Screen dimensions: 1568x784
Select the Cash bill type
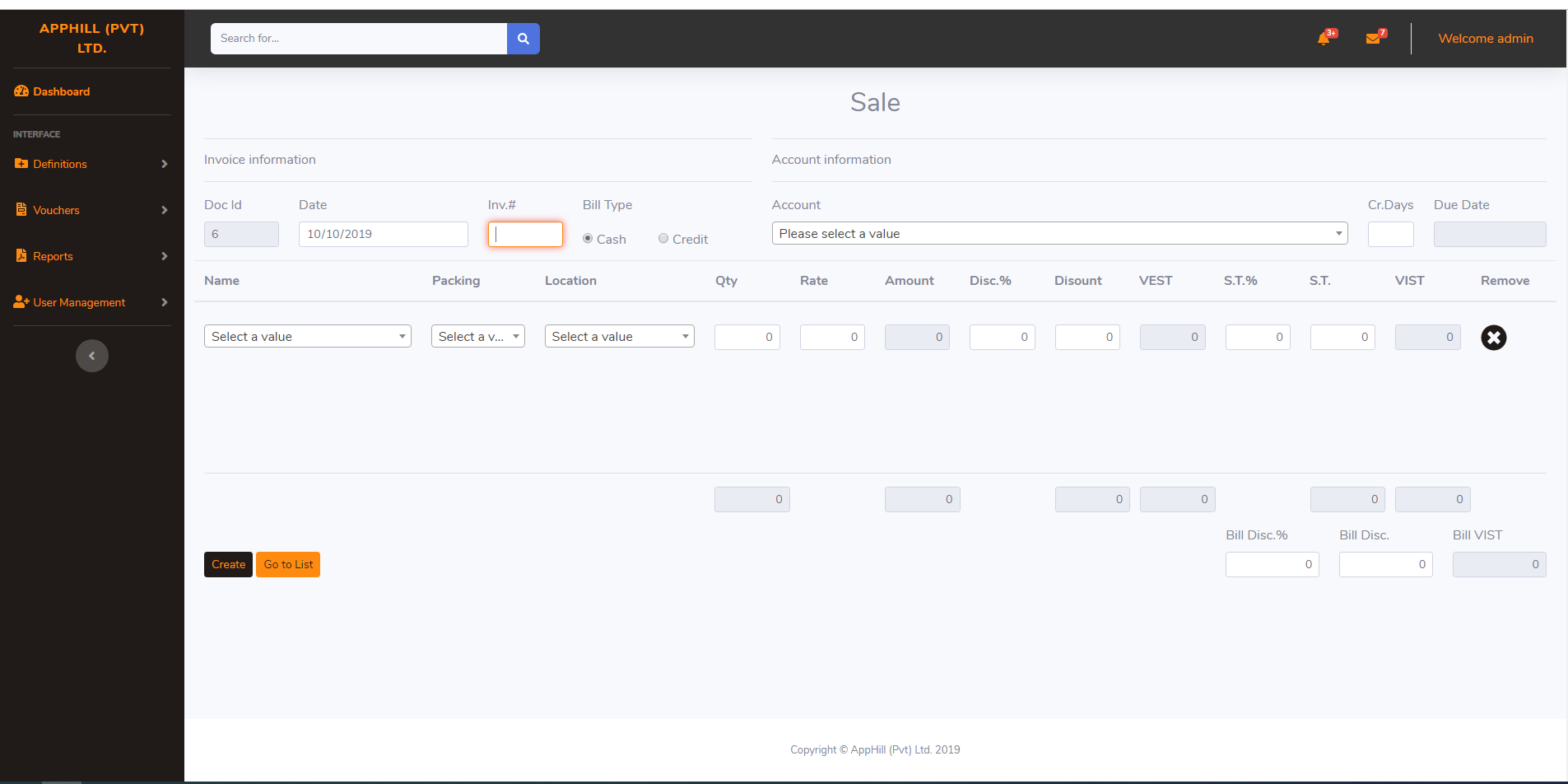point(588,239)
